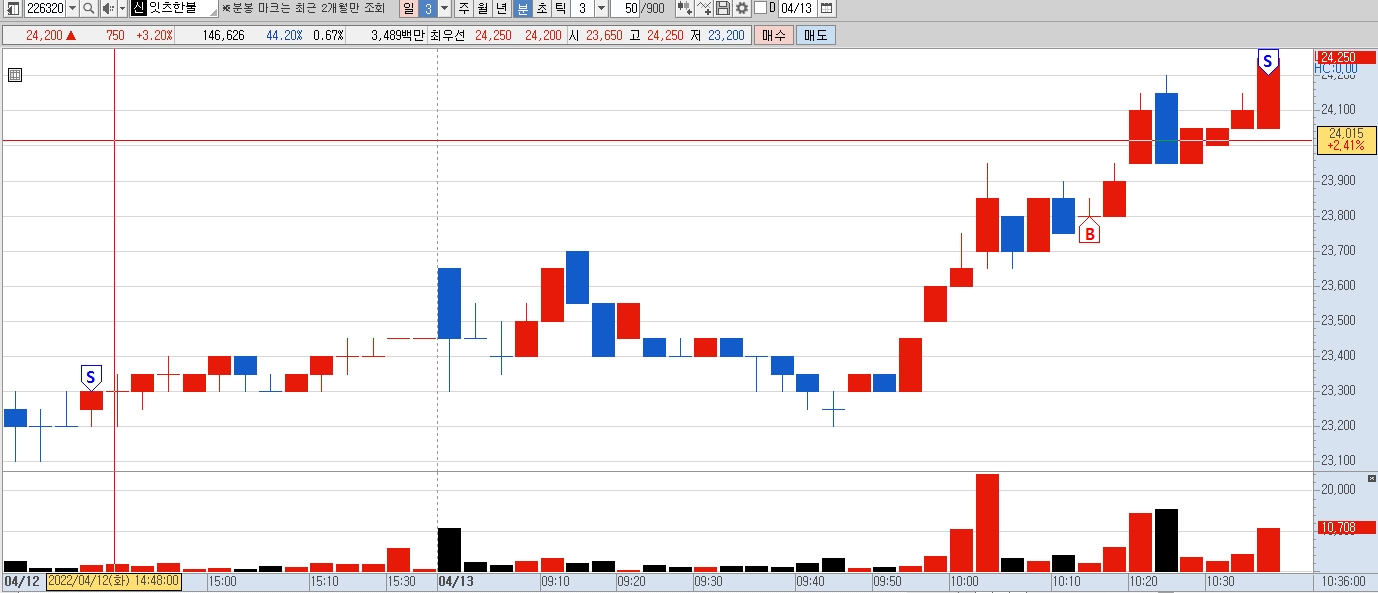
Task: Toggle the speaker sound icon
Action: [x=108, y=8]
